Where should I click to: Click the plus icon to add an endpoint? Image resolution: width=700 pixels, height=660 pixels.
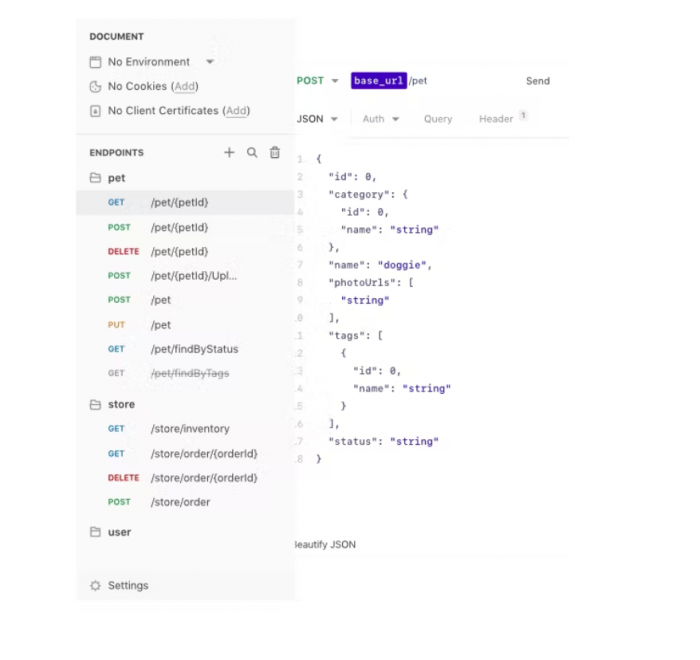coord(229,153)
